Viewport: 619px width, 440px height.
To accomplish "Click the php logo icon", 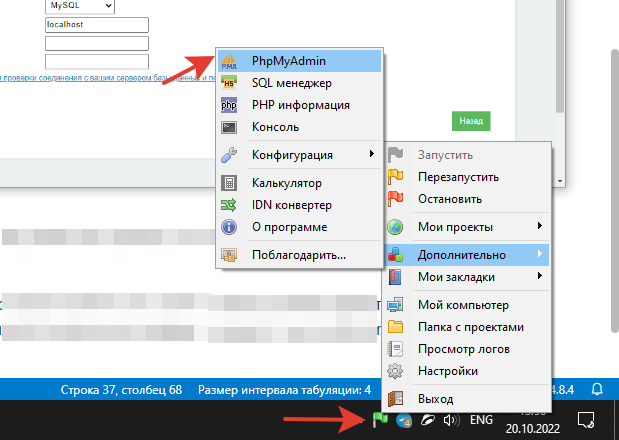I will coord(229,105).
